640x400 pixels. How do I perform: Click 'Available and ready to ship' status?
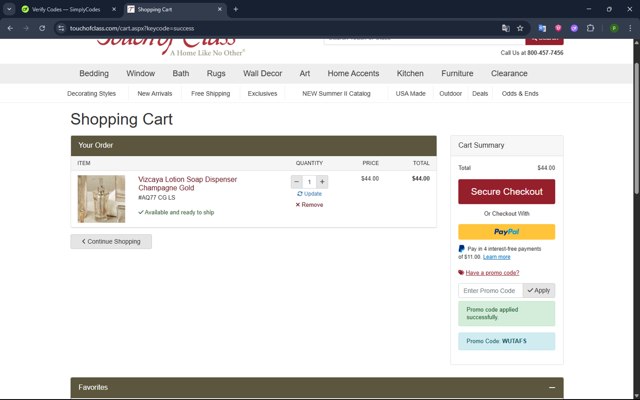[176, 212]
